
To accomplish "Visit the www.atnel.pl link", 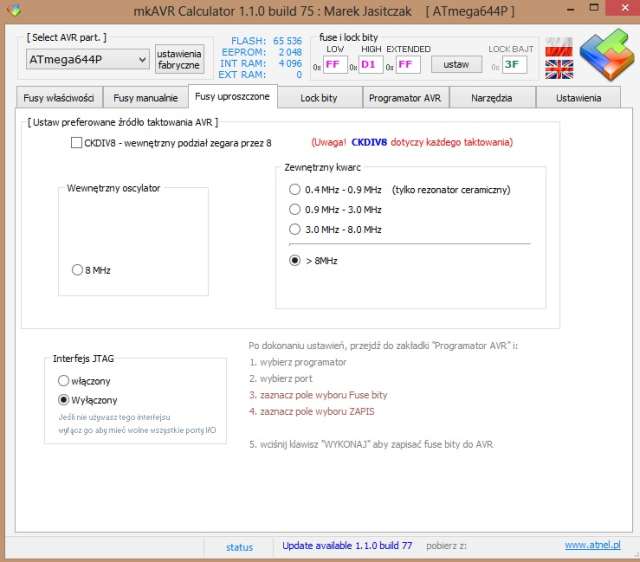I will click(x=592, y=546).
